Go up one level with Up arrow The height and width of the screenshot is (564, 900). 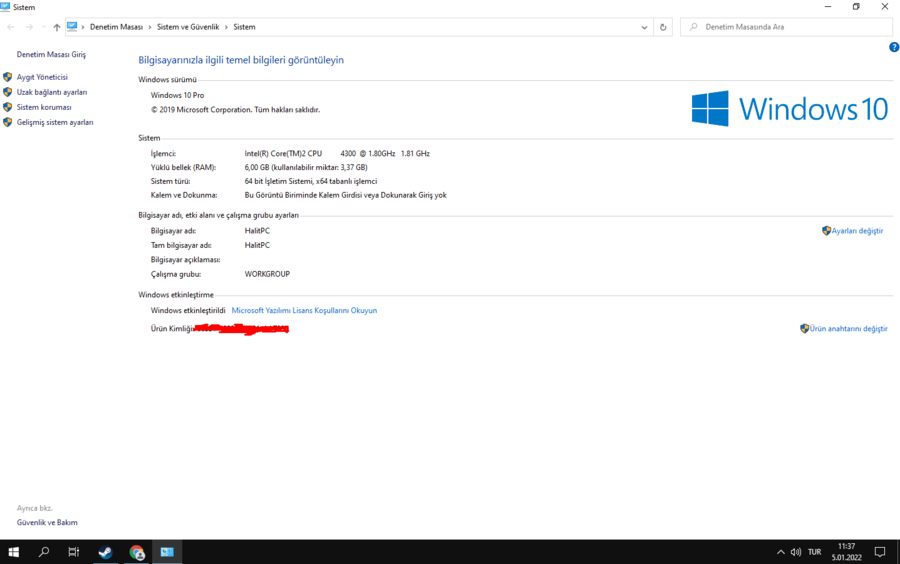click(56, 27)
